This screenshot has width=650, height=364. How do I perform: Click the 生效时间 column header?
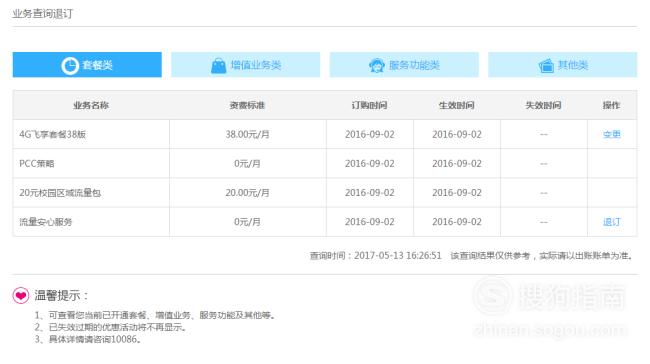[x=457, y=105]
